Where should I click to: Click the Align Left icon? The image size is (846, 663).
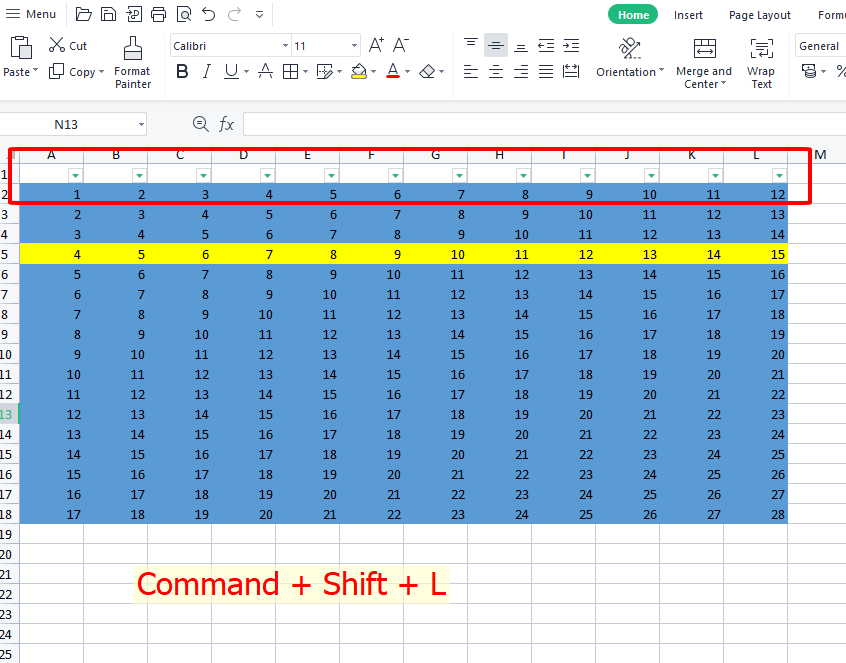(470, 71)
